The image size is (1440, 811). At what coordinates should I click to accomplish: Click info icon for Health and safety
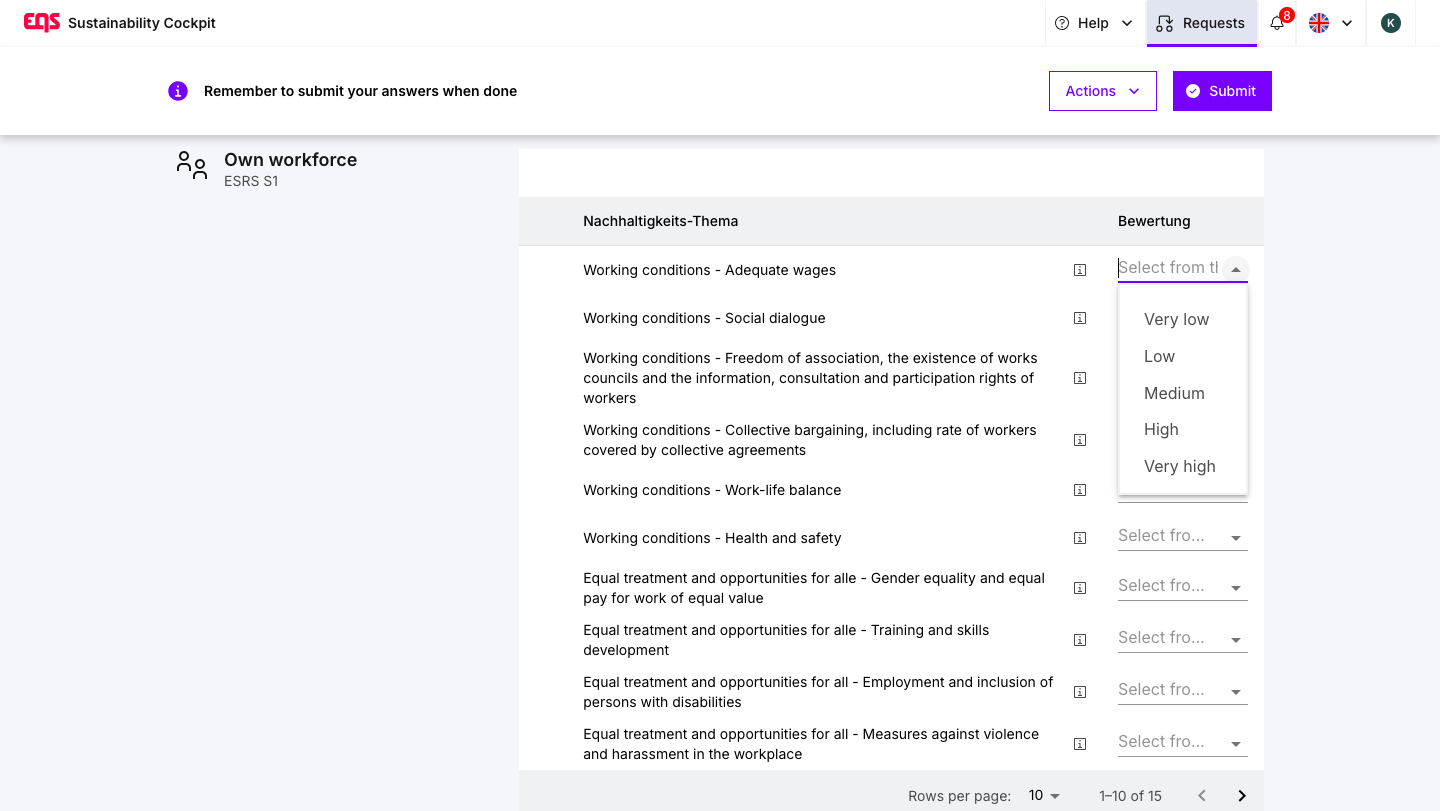[1080, 538]
